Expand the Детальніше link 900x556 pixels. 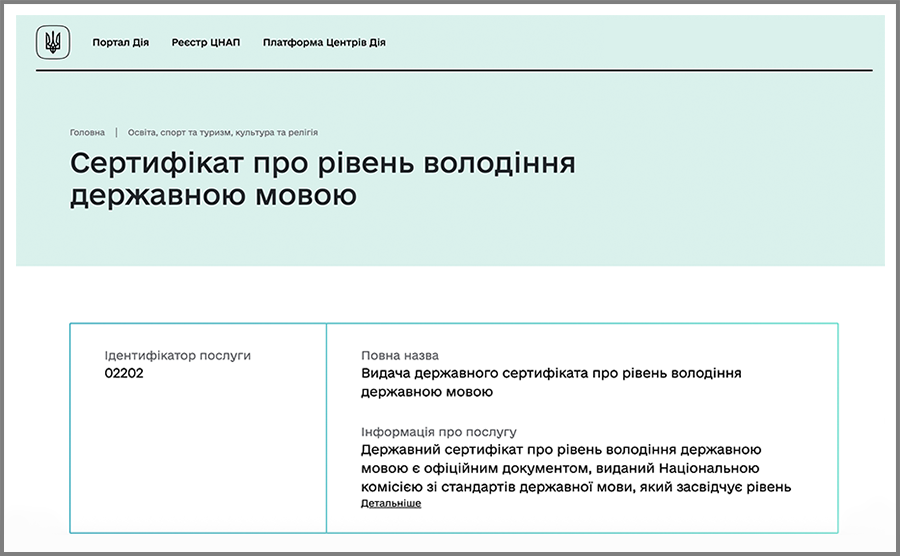[x=391, y=503]
